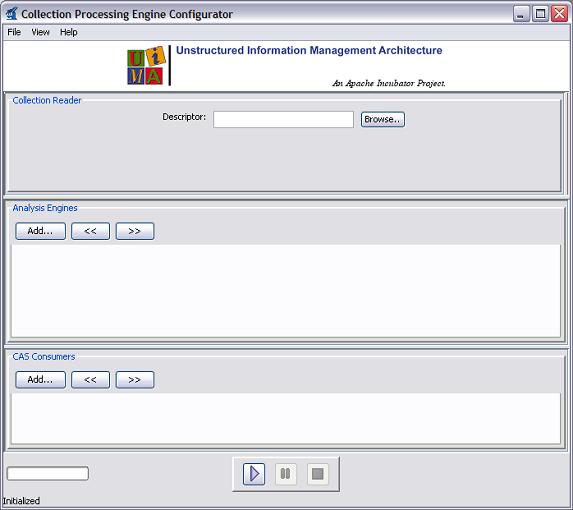Image resolution: width=573 pixels, height=510 pixels.
Task: Open the View menu
Action: tap(40, 32)
